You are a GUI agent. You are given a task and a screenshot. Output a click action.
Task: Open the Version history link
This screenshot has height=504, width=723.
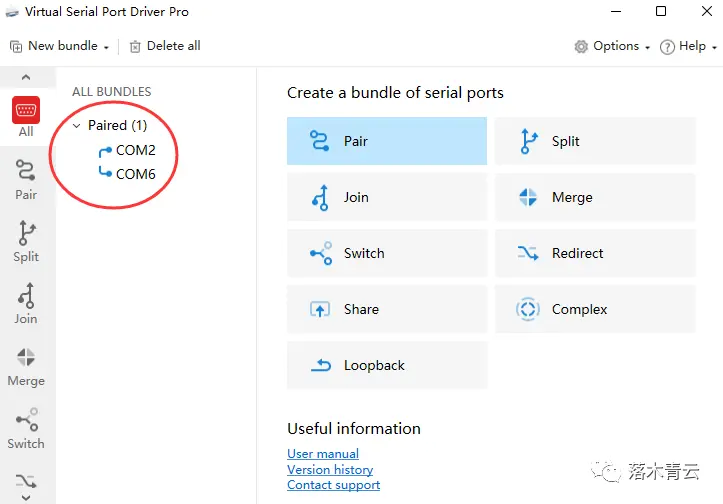(330, 470)
